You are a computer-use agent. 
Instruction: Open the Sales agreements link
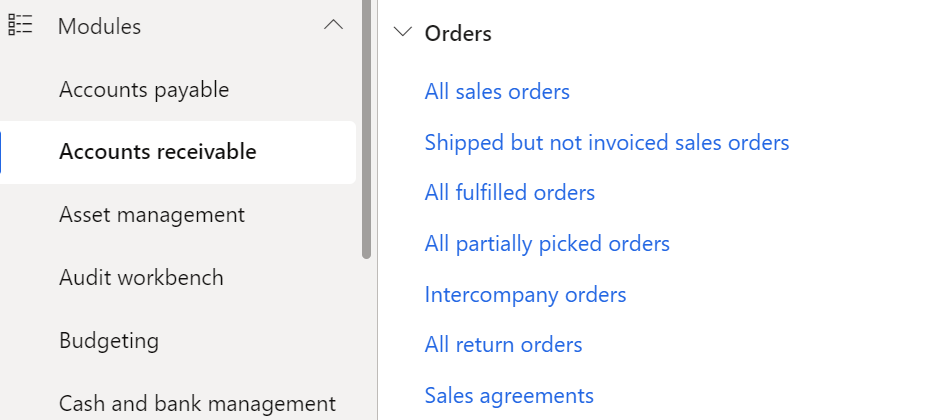(x=509, y=395)
